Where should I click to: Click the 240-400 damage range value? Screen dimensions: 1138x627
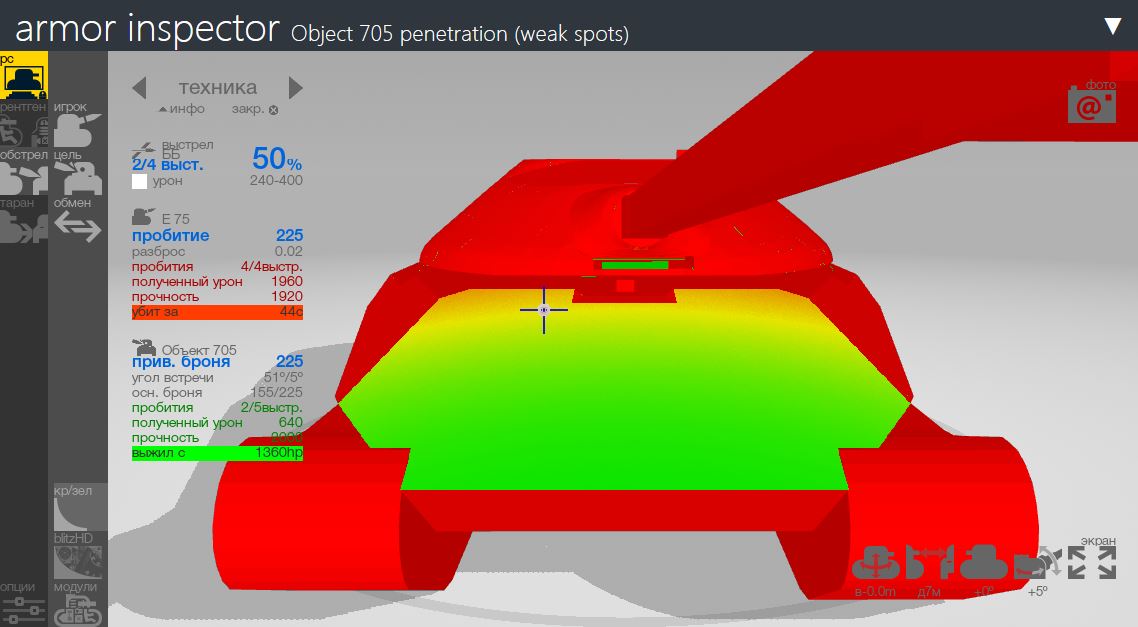point(276,180)
